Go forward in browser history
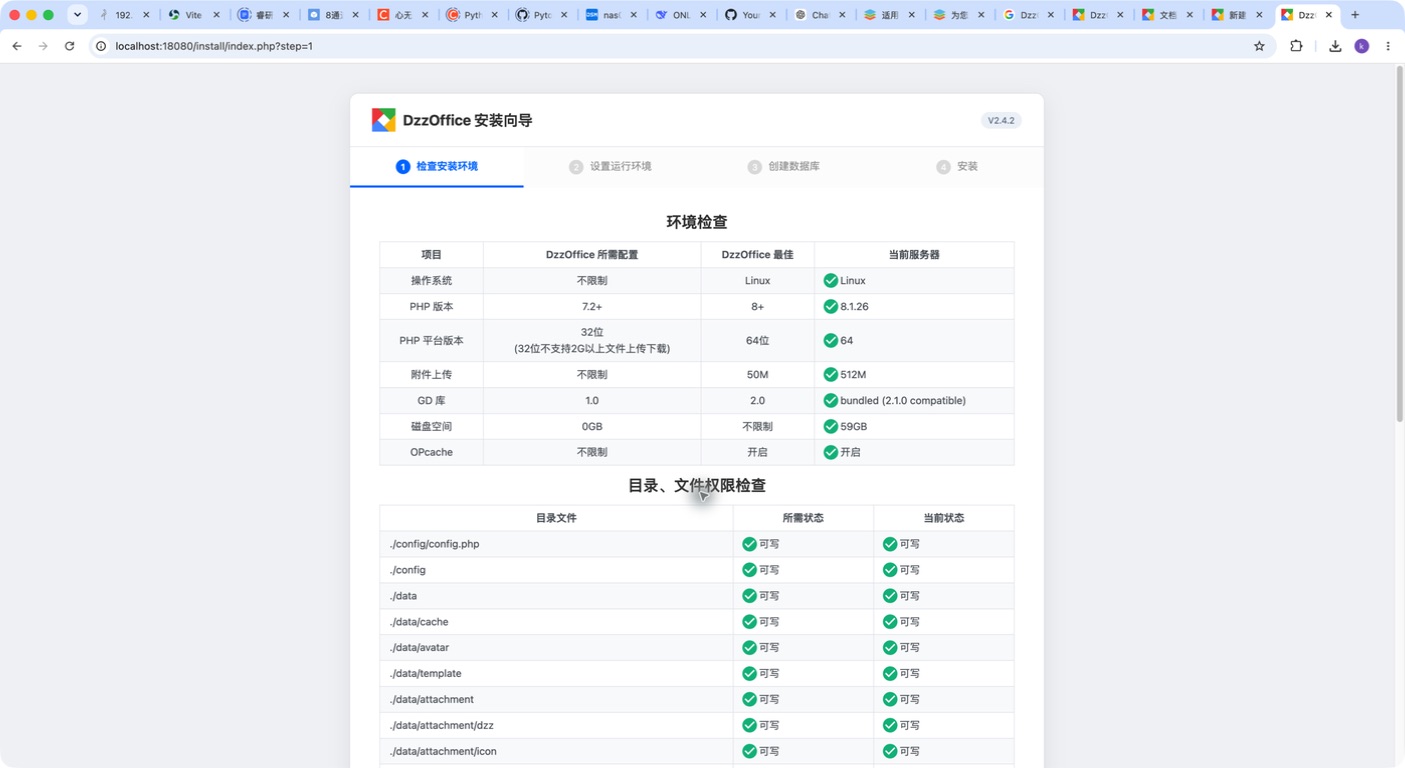1405x768 pixels. pos(43,46)
